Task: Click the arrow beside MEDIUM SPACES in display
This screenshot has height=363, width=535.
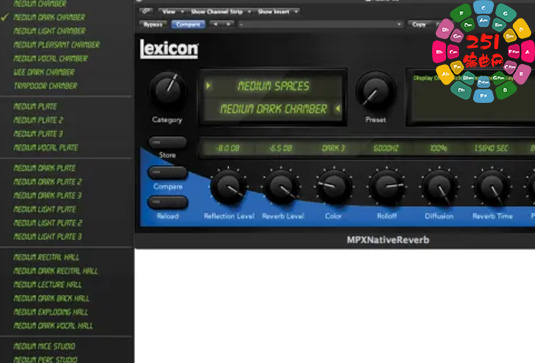Action: coord(208,86)
